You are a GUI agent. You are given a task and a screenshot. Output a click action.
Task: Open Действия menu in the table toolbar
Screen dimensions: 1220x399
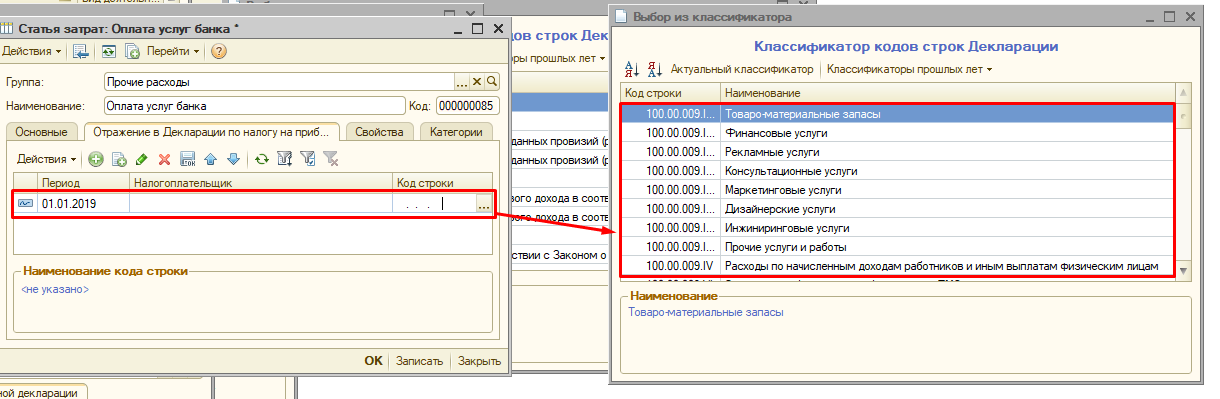point(47,159)
